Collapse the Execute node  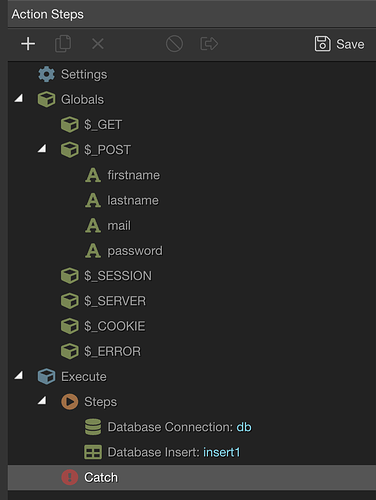19,375
